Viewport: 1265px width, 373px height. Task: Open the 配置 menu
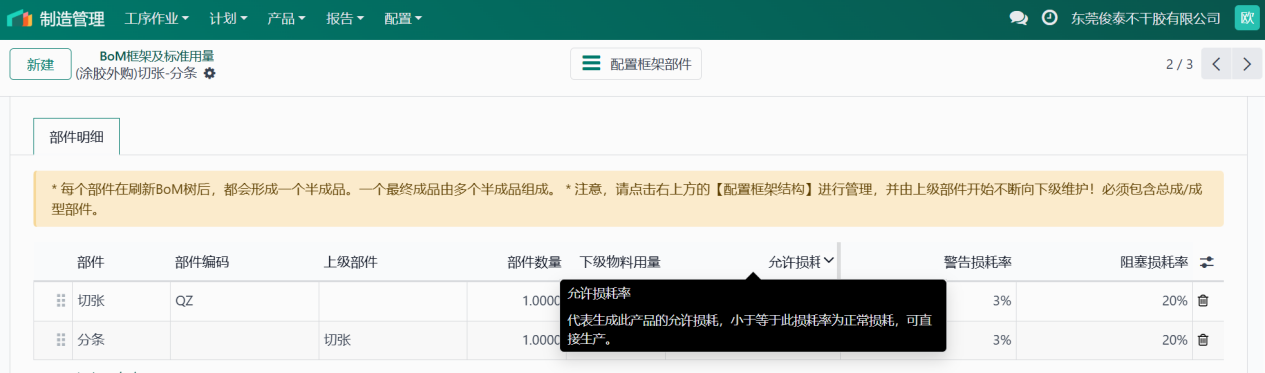pyautogui.click(x=403, y=18)
